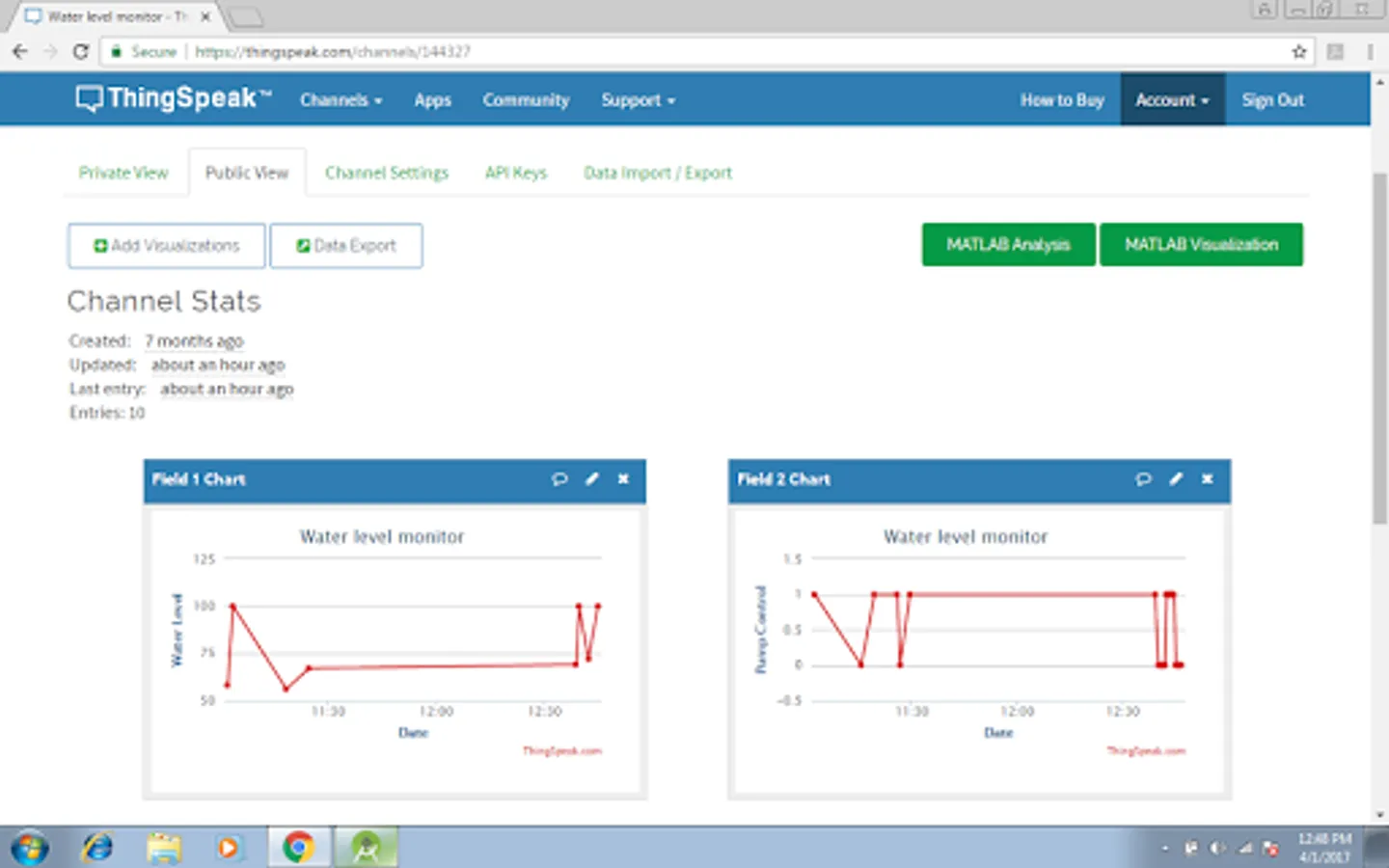Click the Last entry 'about an hour ago' value
The width and height of the screenshot is (1389, 868).
(x=227, y=389)
